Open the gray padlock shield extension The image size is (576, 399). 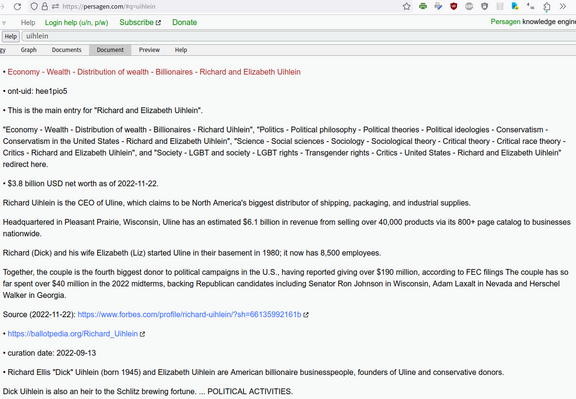tap(485, 6)
